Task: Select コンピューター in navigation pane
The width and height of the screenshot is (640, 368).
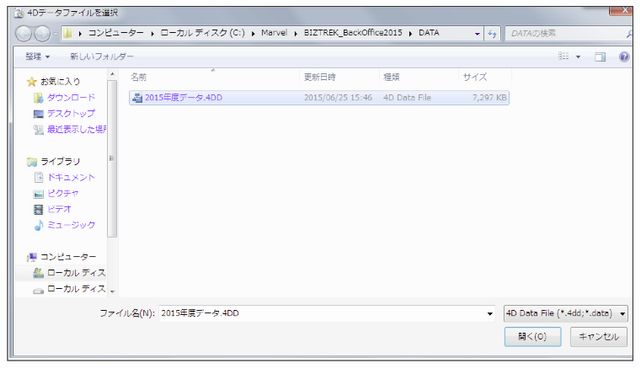Action: [68, 257]
